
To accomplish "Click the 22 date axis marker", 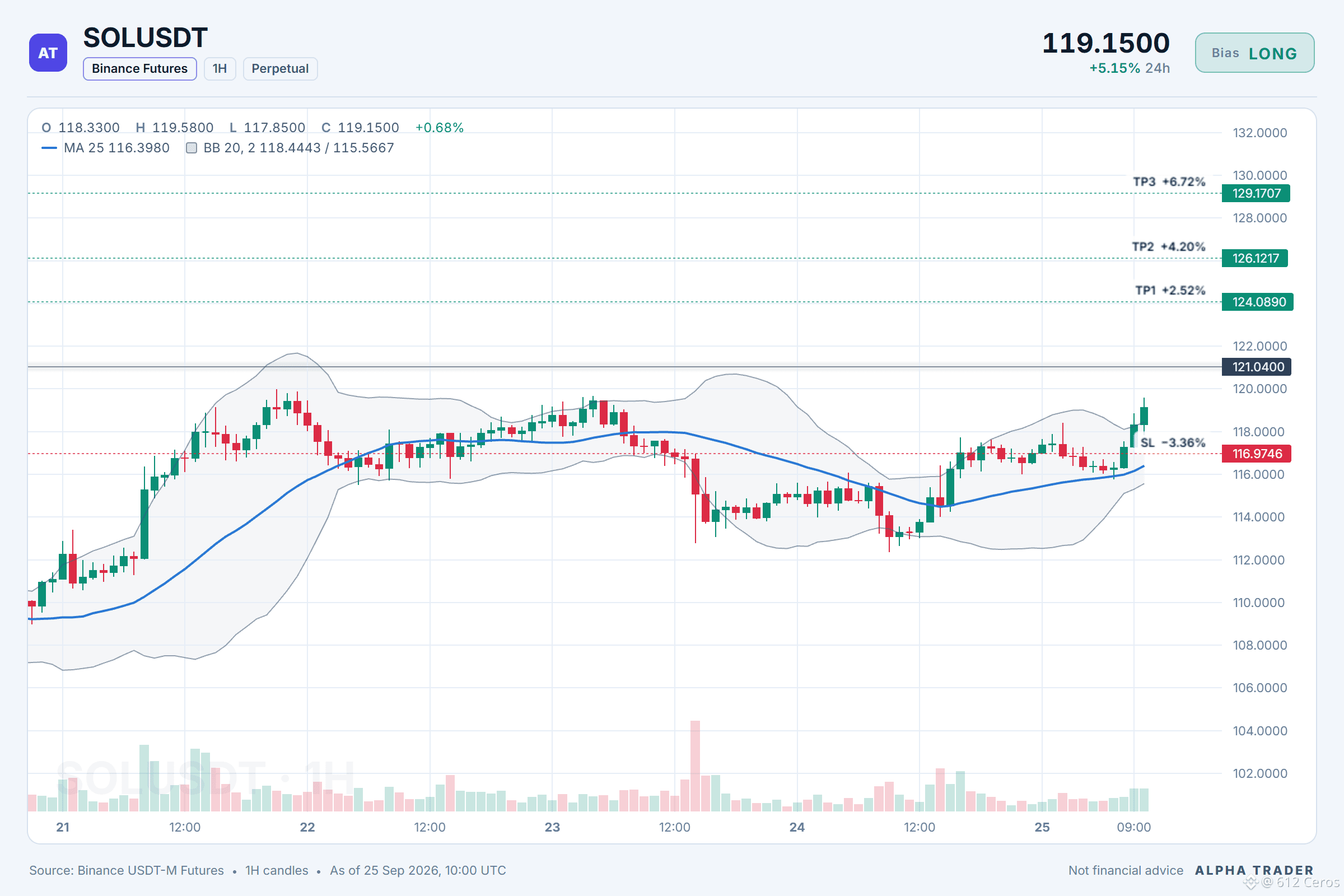I will (x=307, y=827).
